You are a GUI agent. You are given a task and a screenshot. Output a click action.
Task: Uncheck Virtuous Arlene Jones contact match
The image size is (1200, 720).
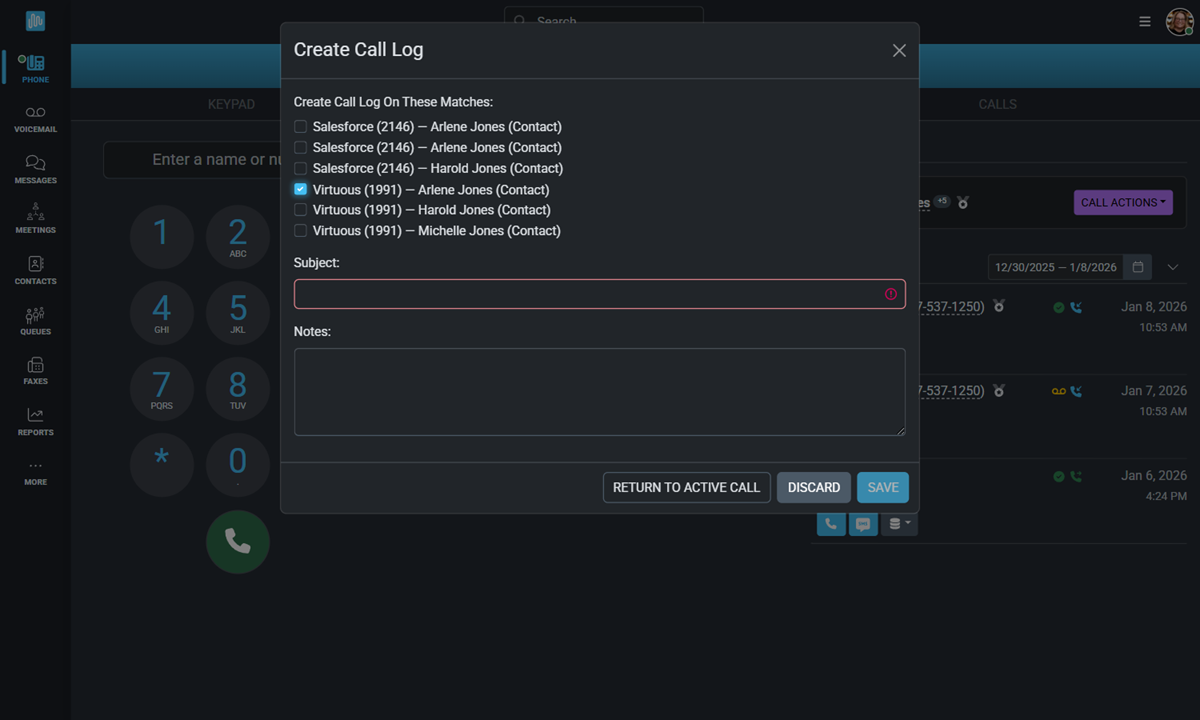[300, 189]
